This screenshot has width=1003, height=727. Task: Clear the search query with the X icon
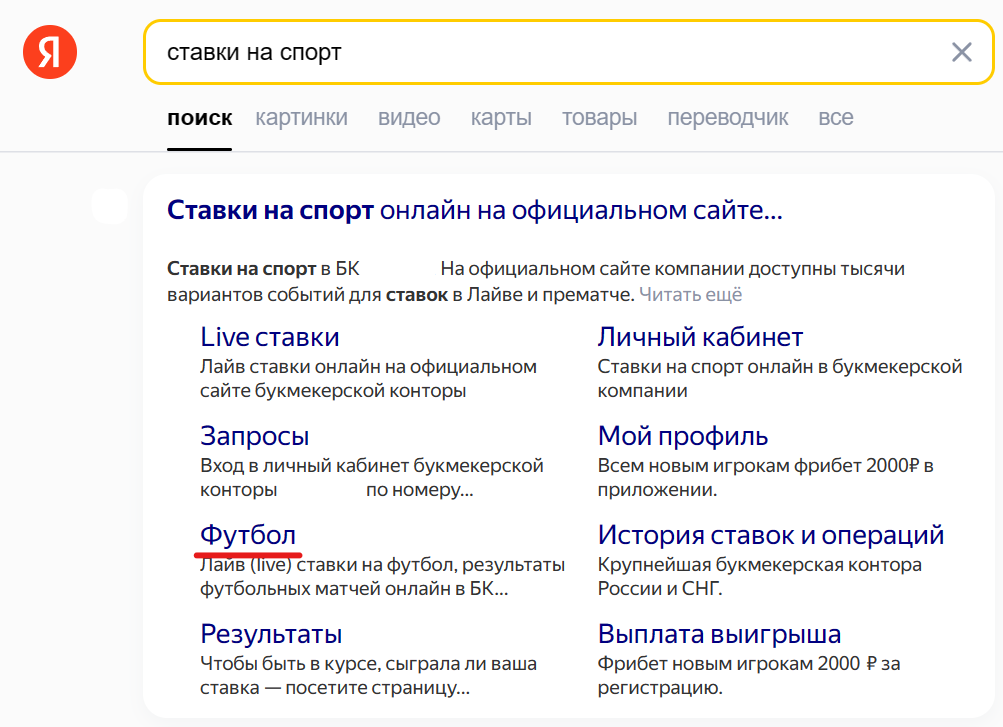(x=961, y=52)
